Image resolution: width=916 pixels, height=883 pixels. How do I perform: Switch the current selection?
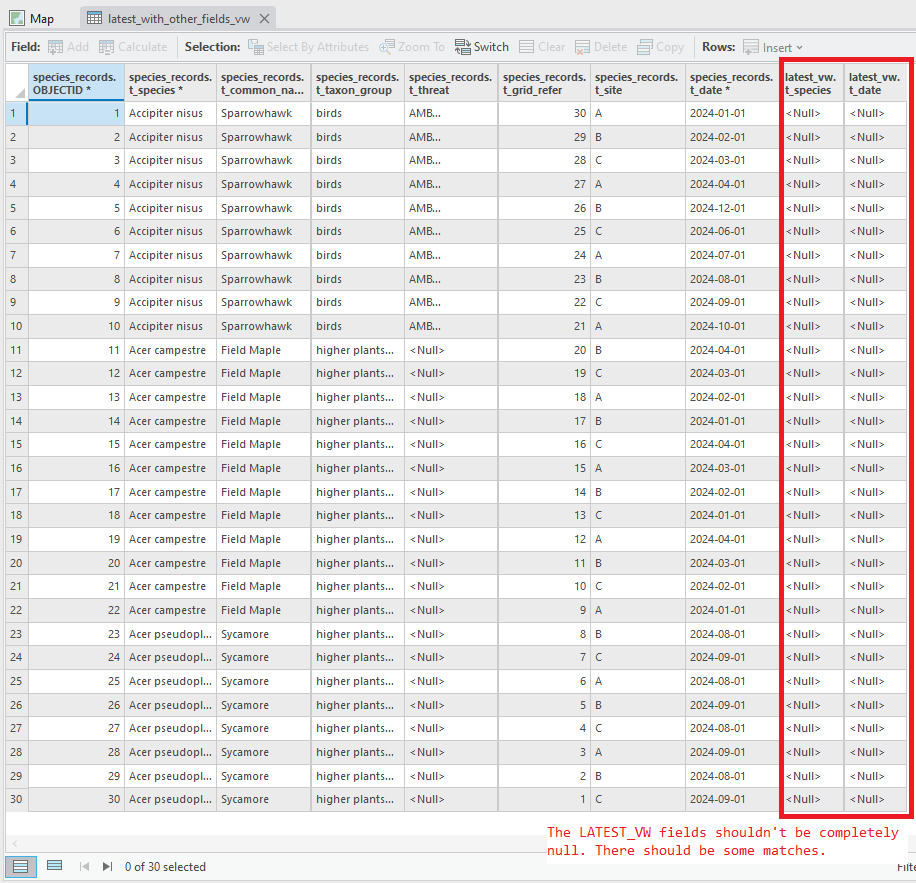481,46
